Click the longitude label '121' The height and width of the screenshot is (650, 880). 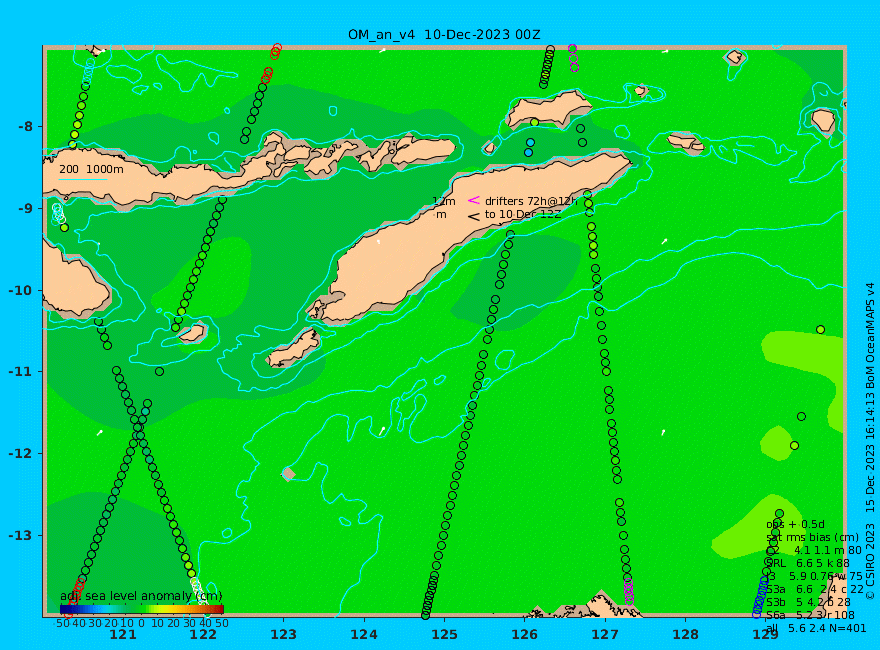[122, 635]
